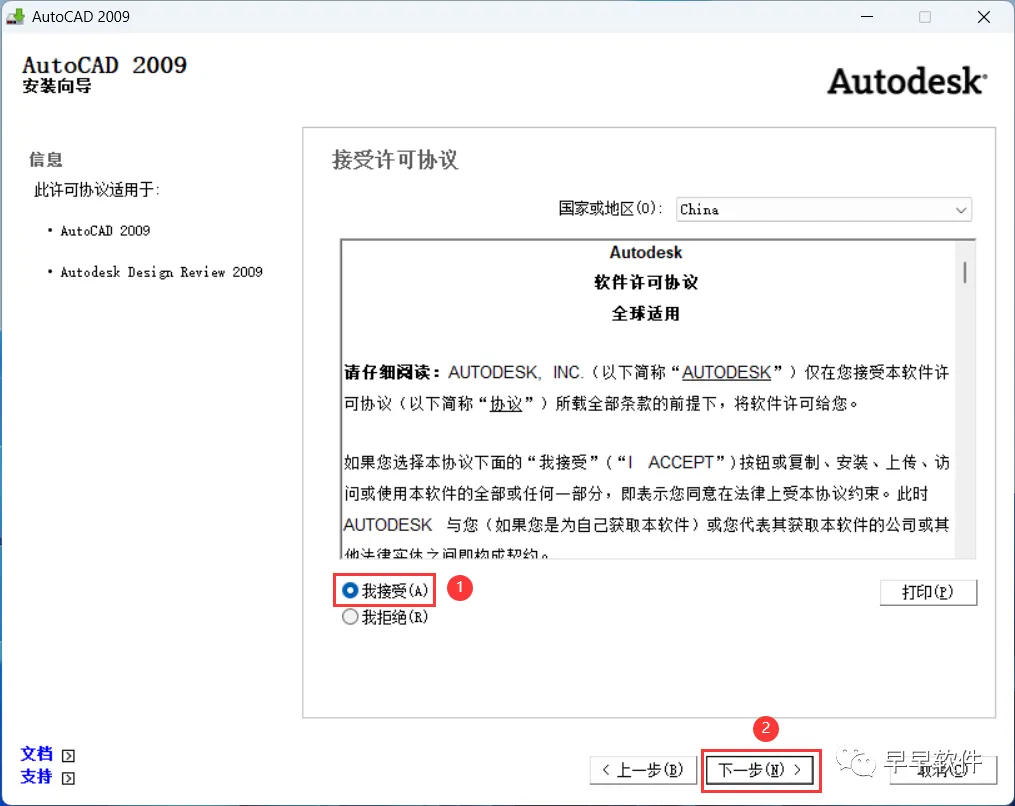Open the 国家或地区 China dropdown

coord(823,210)
